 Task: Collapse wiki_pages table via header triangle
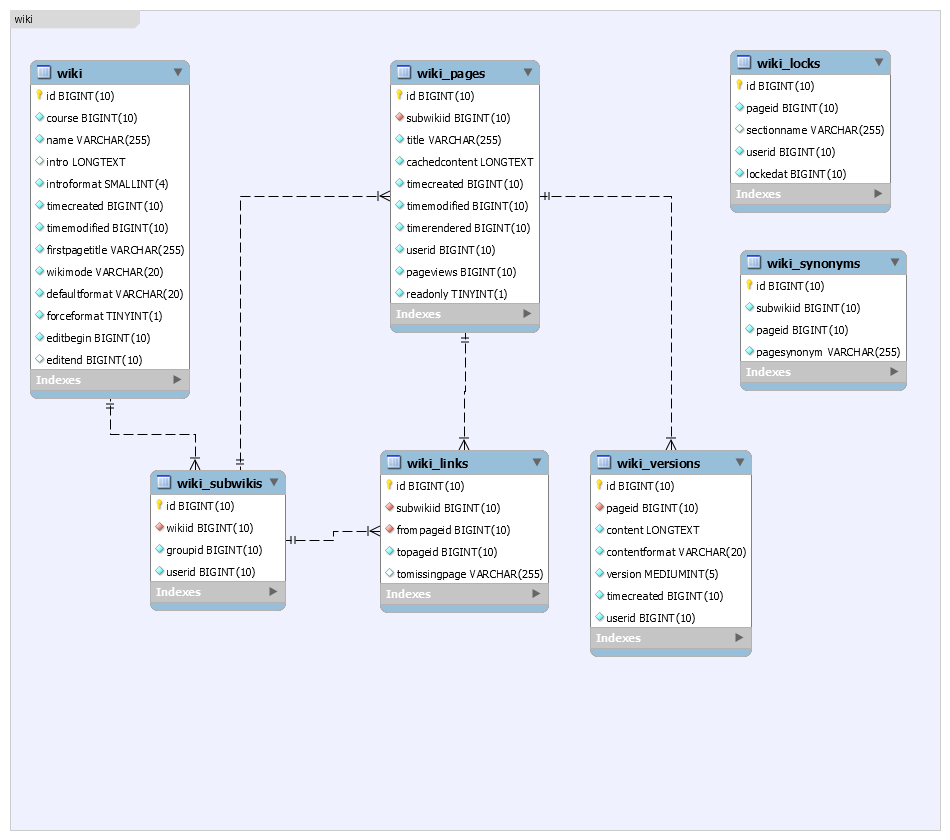528,72
